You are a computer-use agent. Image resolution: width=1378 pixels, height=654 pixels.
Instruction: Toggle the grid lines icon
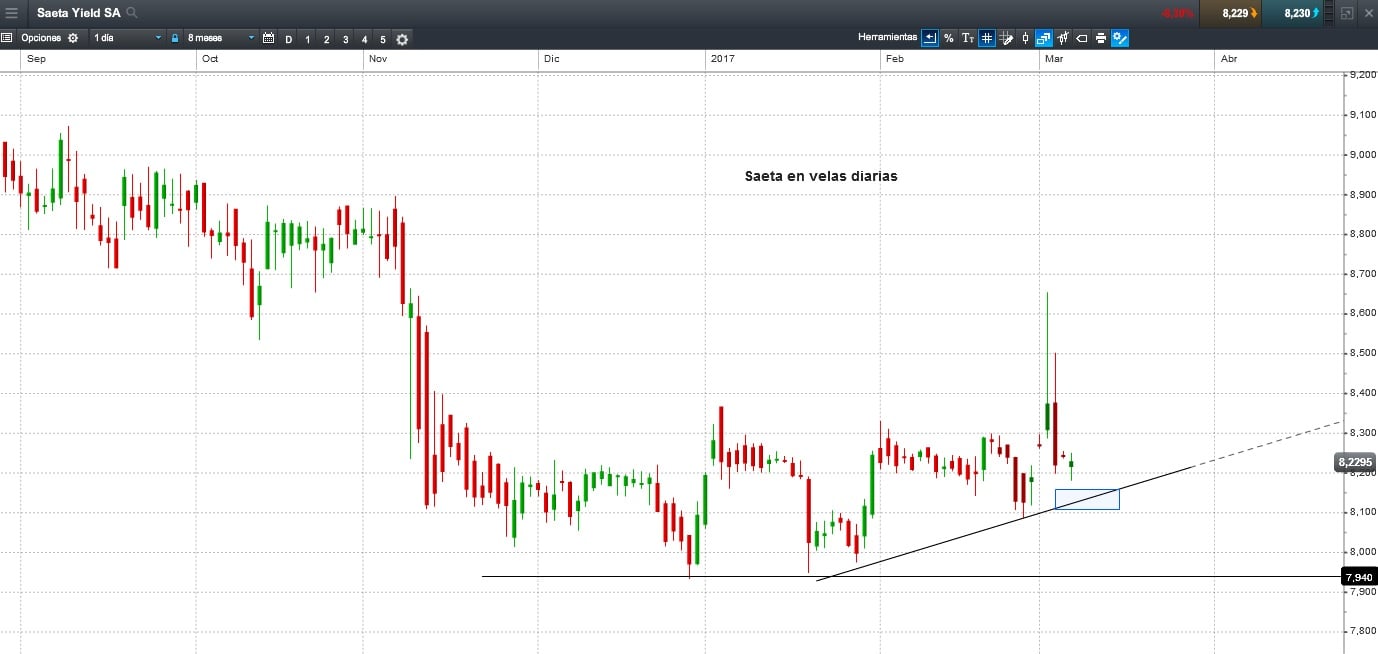(x=987, y=38)
